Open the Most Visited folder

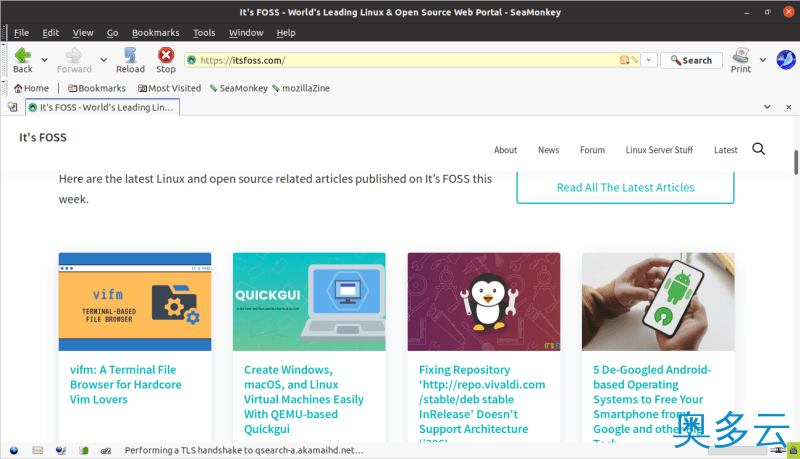click(x=169, y=88)
